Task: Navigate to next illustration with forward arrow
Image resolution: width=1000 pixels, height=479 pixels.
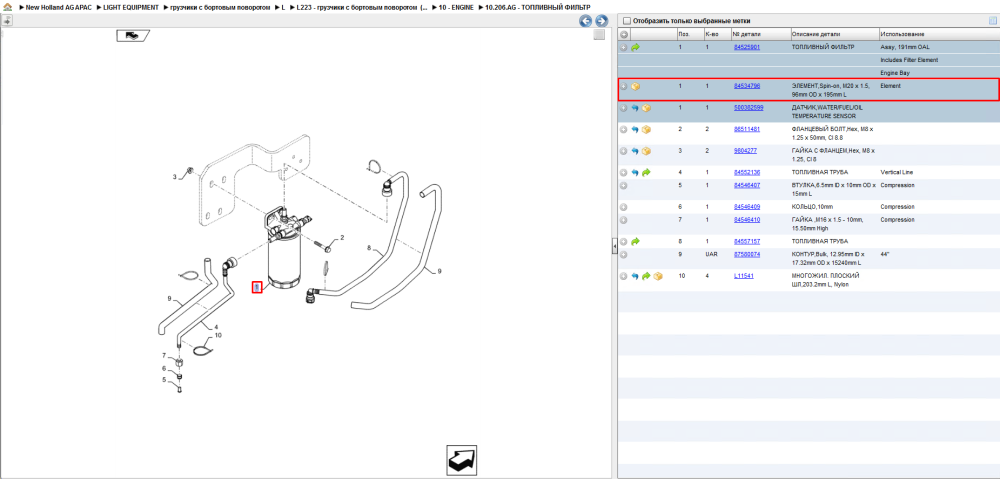Action: (600, 20)
